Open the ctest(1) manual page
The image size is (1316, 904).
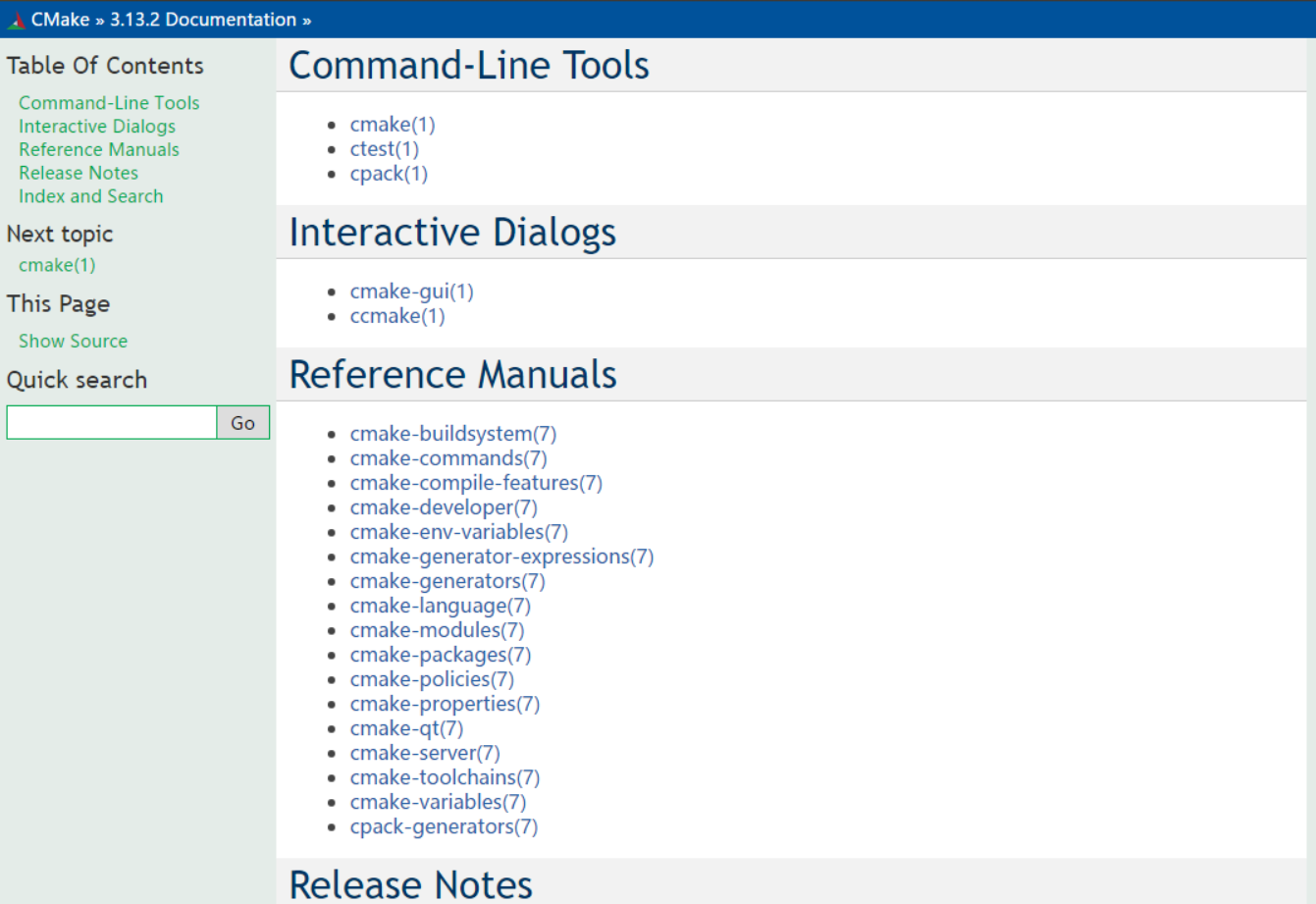click(384, 148)
